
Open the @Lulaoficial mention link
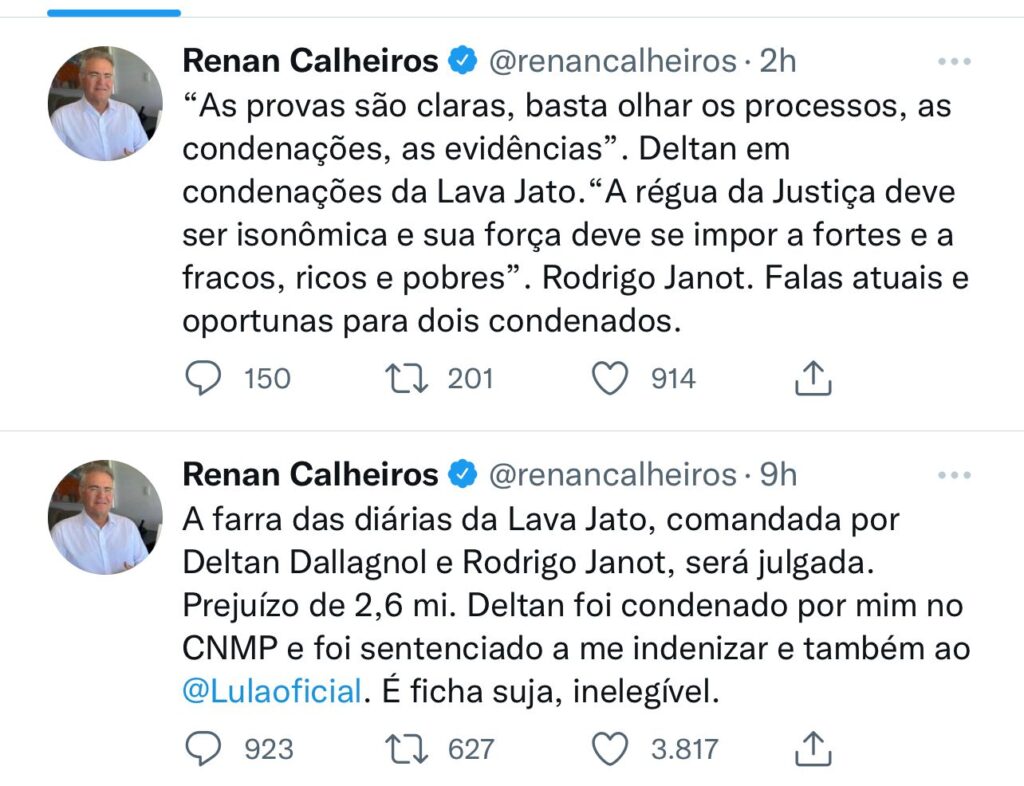(270, 691)
